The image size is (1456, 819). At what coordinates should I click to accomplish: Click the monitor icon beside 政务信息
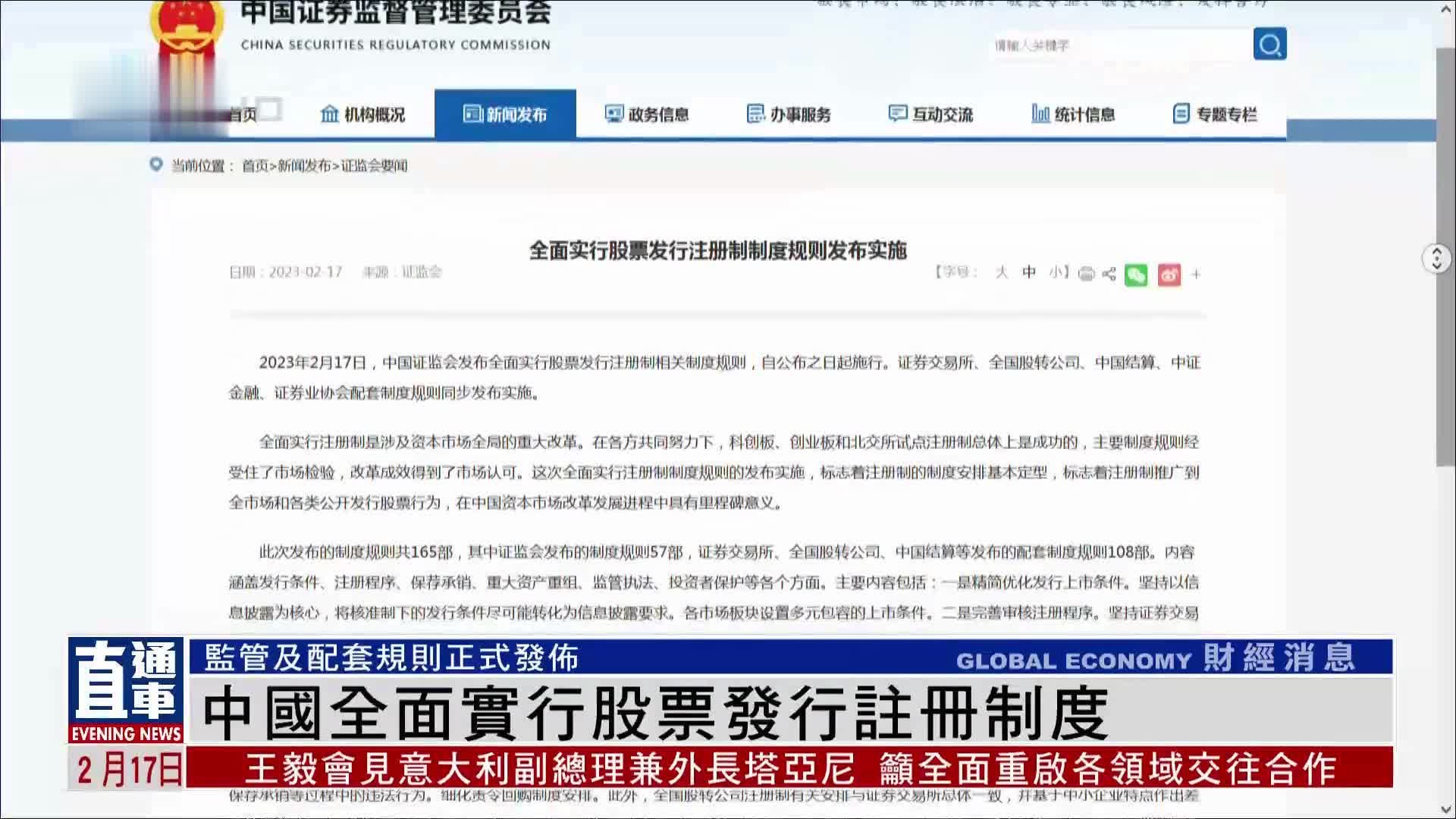click(613, 114)
